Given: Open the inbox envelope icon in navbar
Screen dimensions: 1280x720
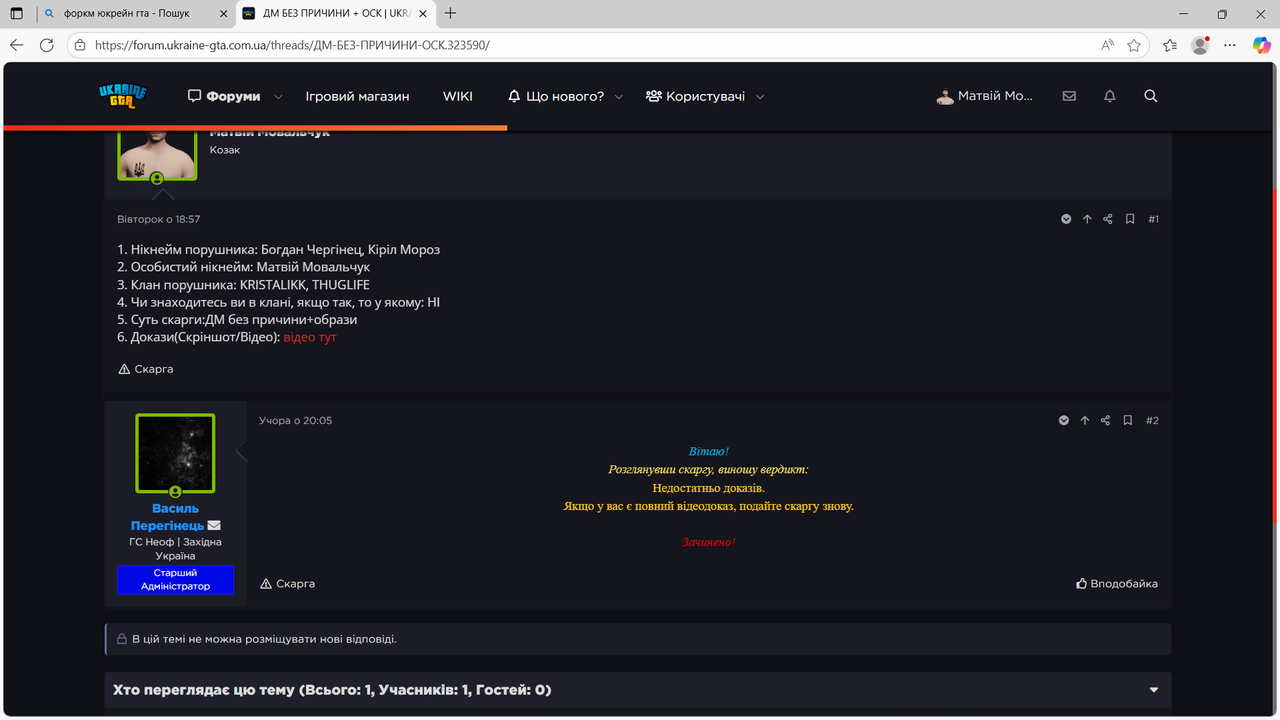Looking at the screenshot, I should point(1069,96).
